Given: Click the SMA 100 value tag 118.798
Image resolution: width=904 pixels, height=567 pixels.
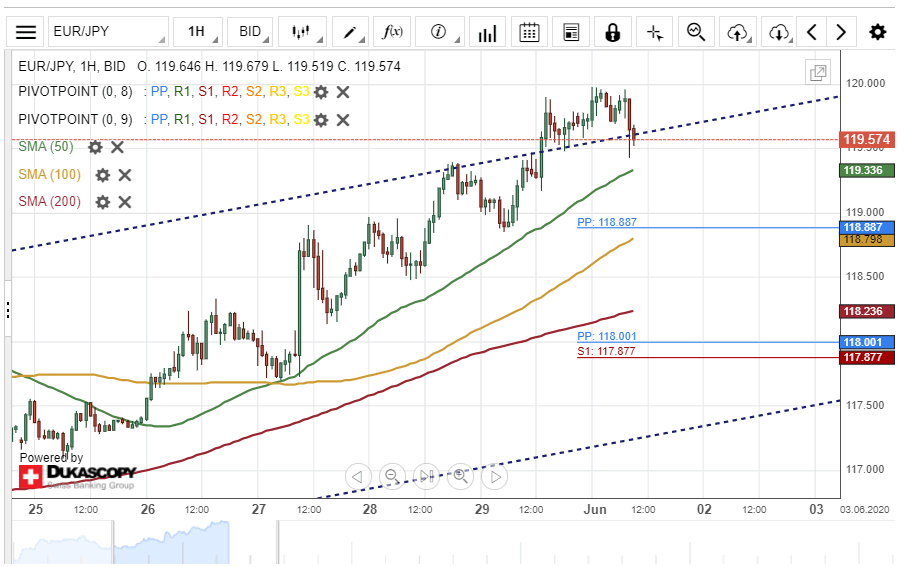Looking at the screenshot, I should 867,240.
